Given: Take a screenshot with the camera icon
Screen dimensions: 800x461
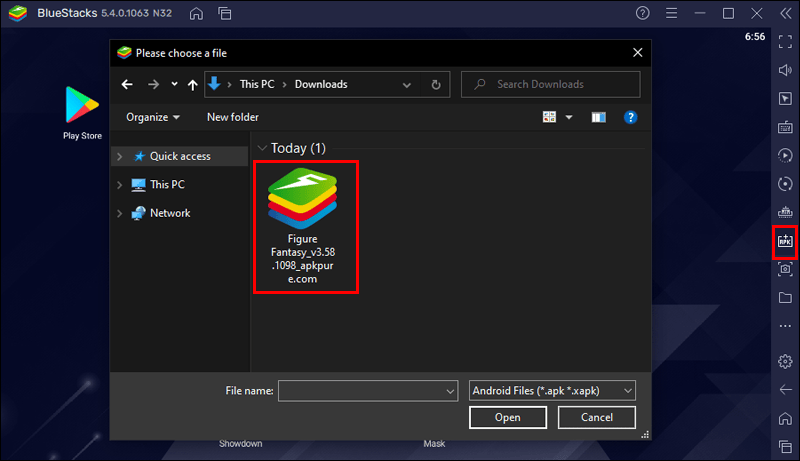Looking at the screenshot, I should pyautogui.click(x=785, y=269).
